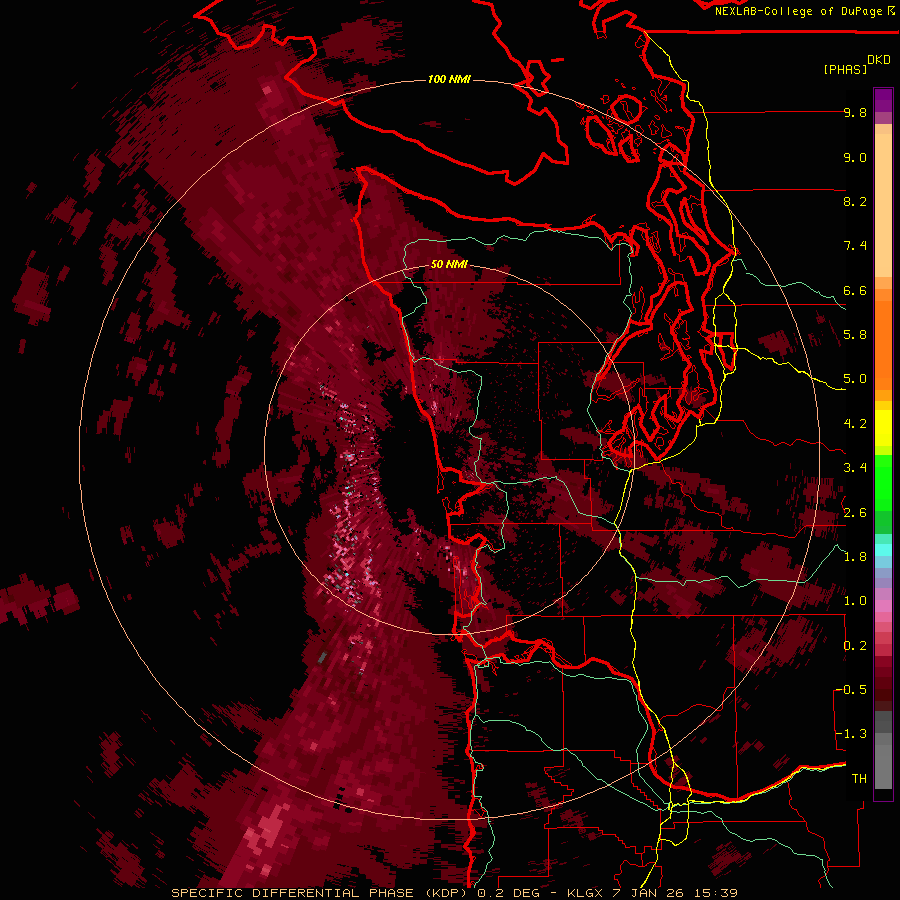Click the yellow segment of the color bar
Image resolution: width=900 pixels, height=900 pixels.
[883, 428]
